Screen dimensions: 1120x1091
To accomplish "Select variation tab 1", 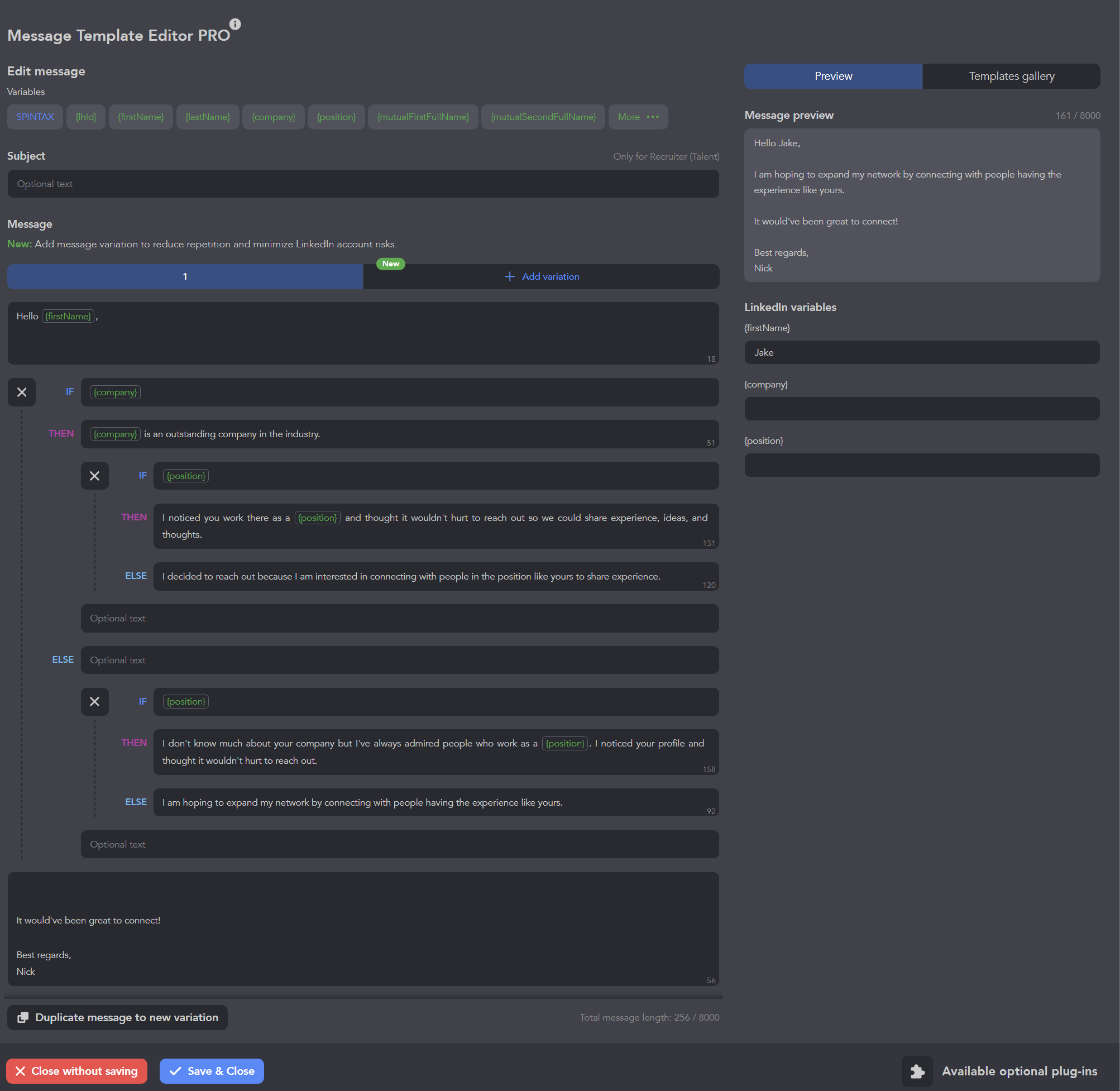I will point(185,277).
